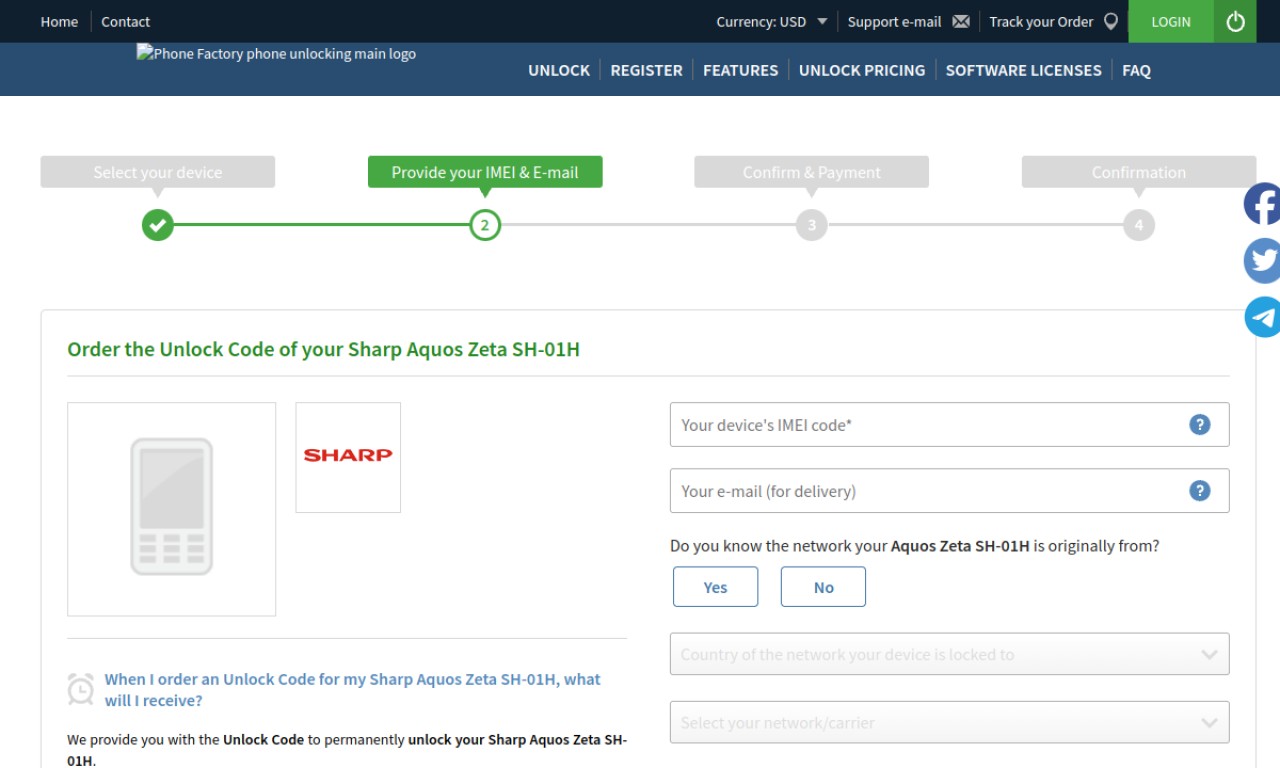Image resolution: width=1280 pixels, height=768 pixels.
Task: Click the Confirmation step label
Action: pos(1139,172)
